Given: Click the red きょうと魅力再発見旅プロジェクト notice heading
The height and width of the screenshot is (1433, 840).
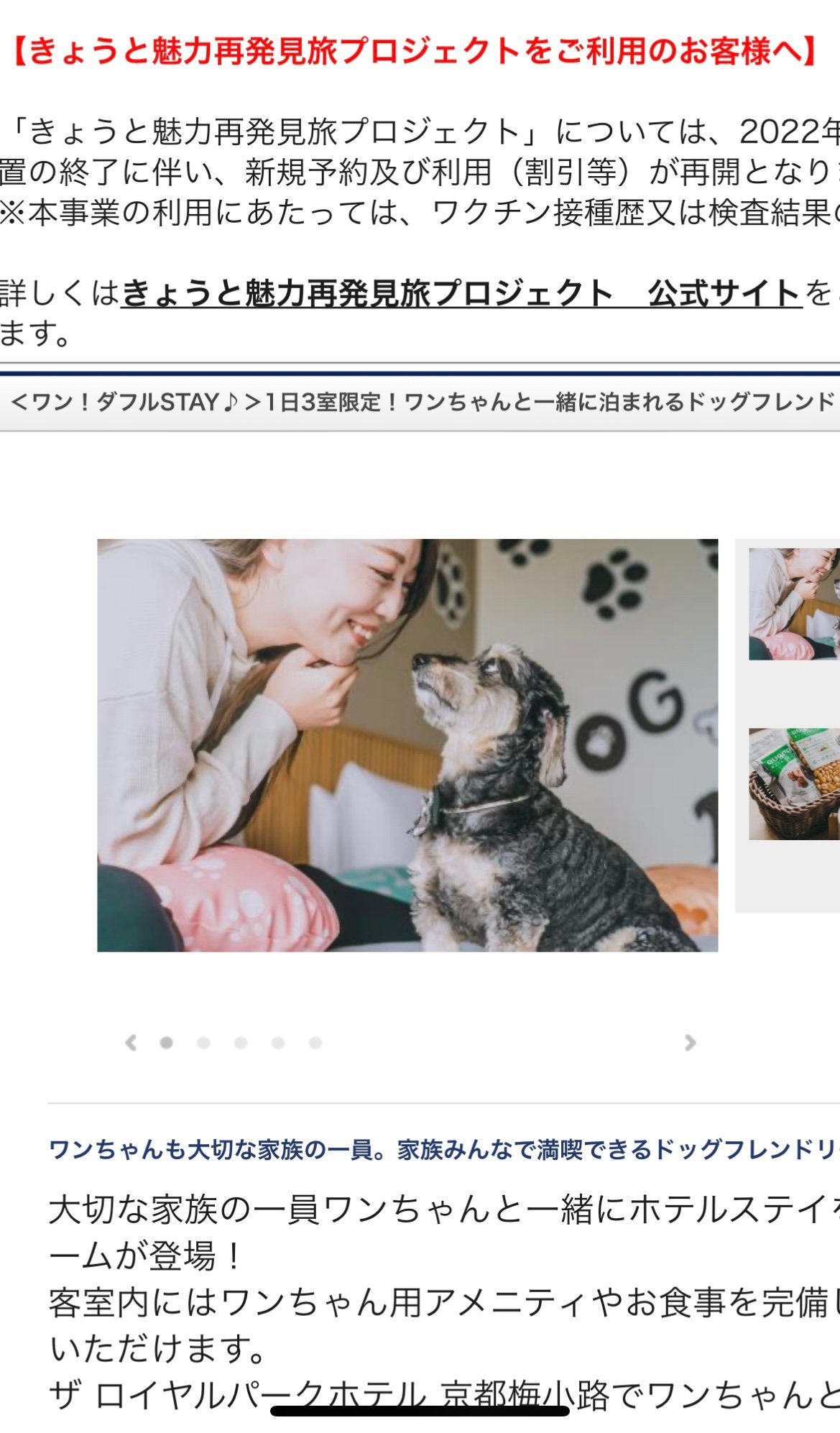Looking at the screenshot, I should (415, 52).
